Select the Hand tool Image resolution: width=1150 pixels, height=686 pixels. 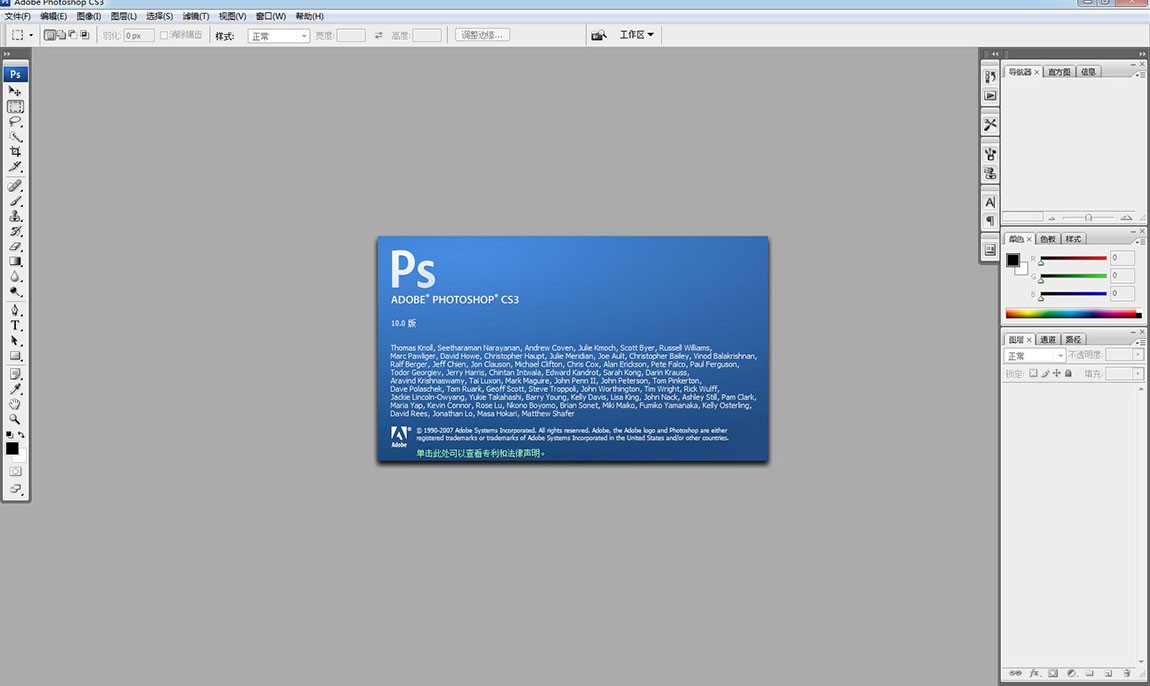[x=15, y=404]
